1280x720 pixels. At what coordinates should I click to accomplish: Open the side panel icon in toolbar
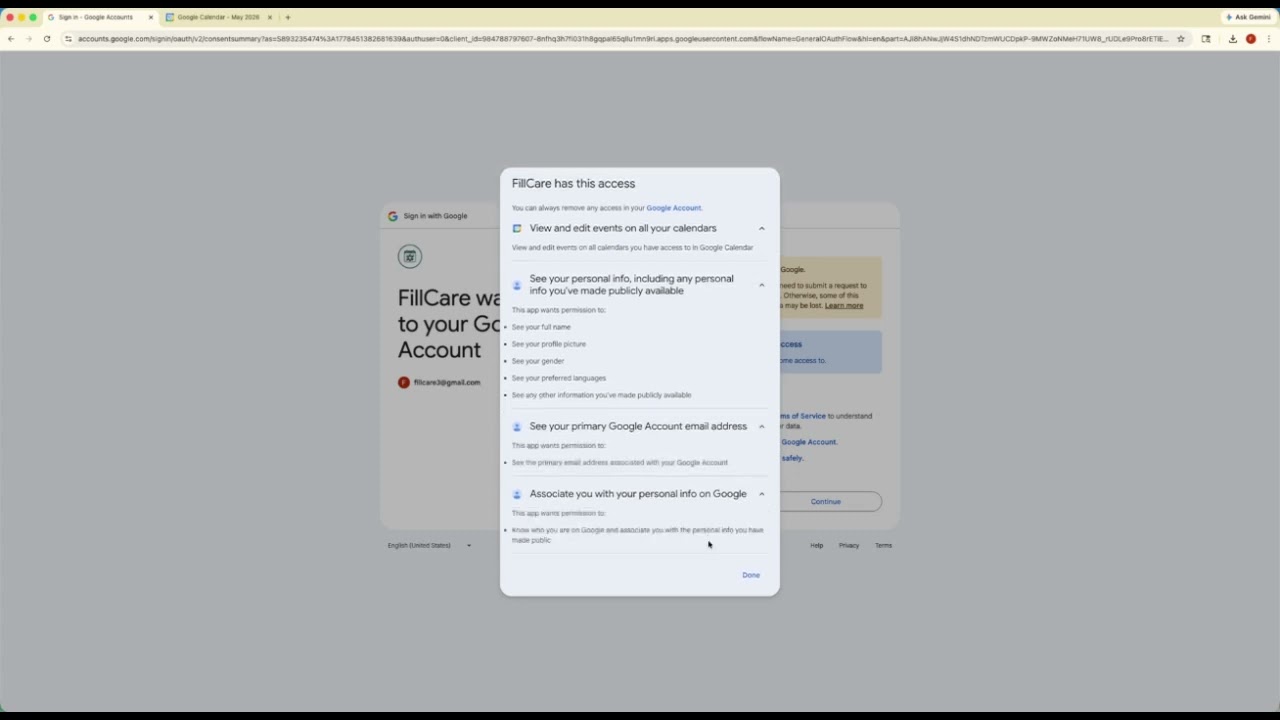coord(1206,39)
